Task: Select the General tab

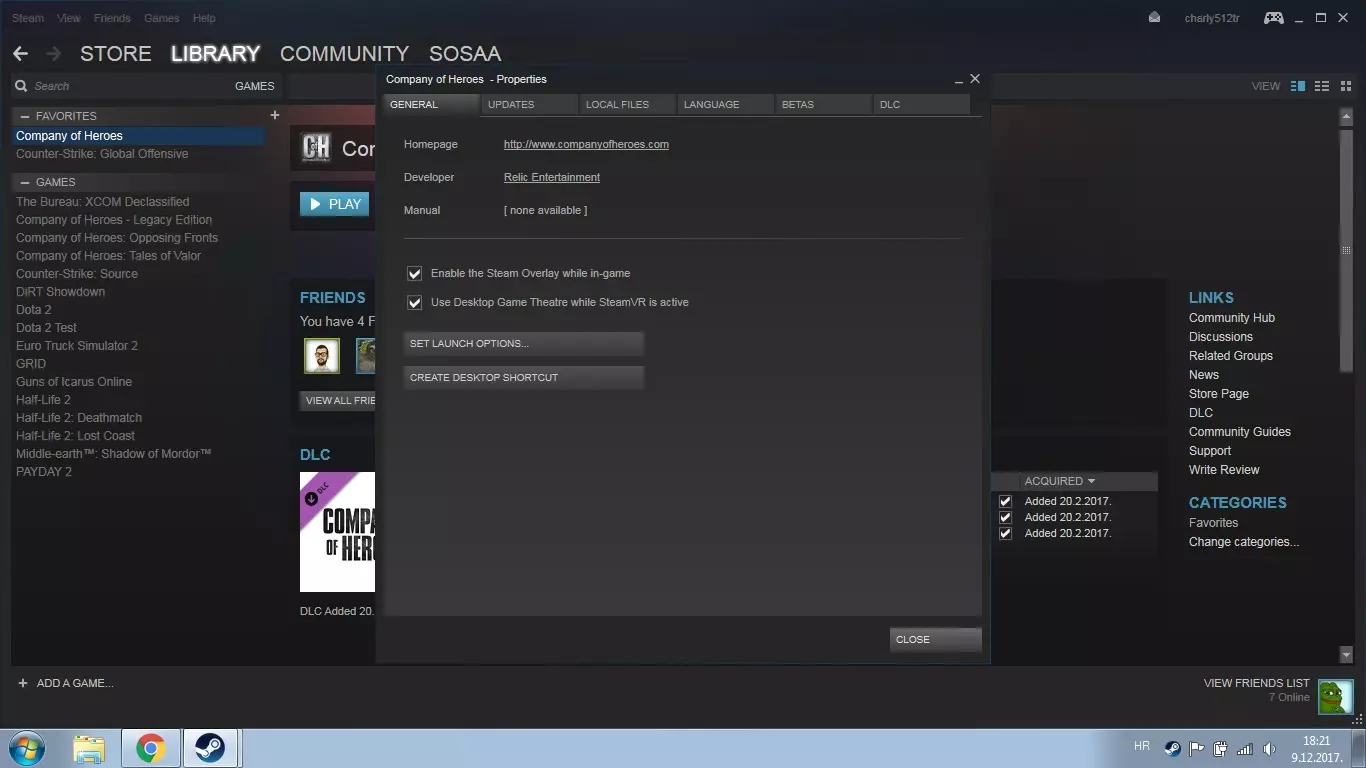Action: pyautogui.click(x=431, y=104)
